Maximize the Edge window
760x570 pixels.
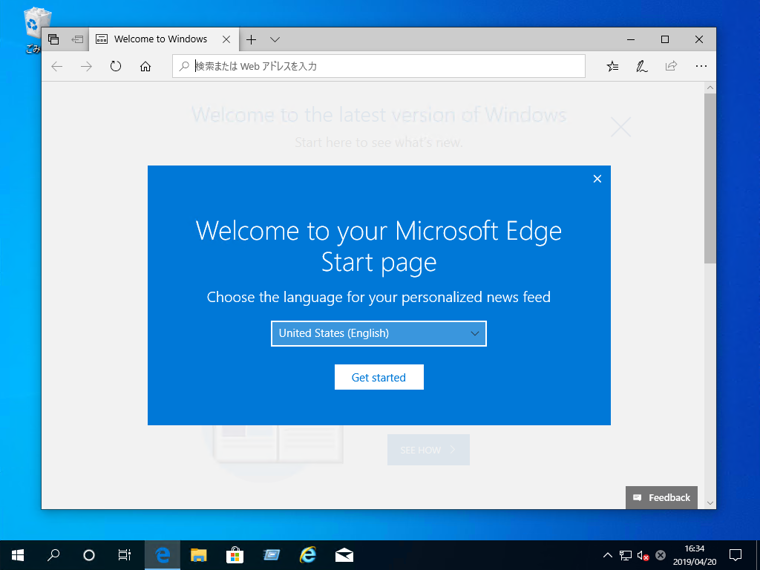pos(665,39)
